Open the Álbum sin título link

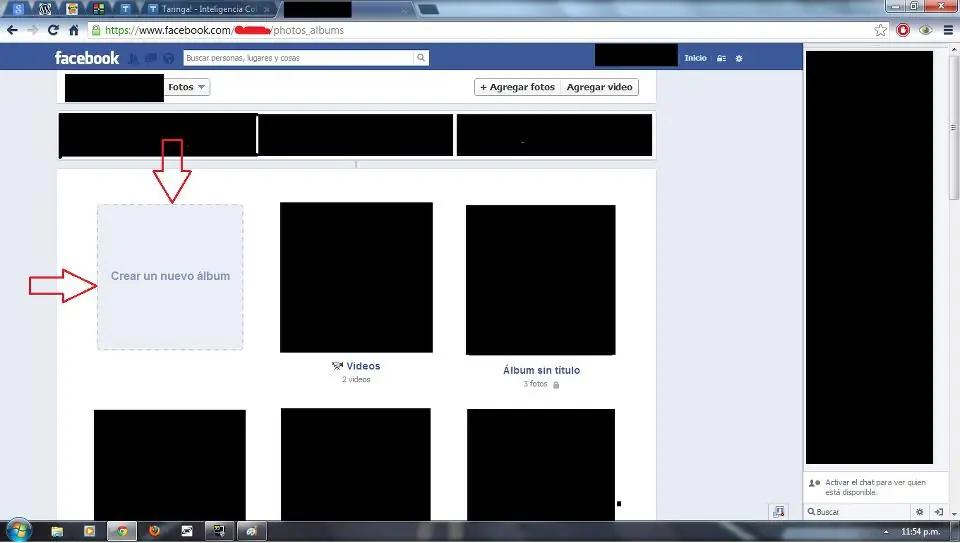(x=541, y=370)
